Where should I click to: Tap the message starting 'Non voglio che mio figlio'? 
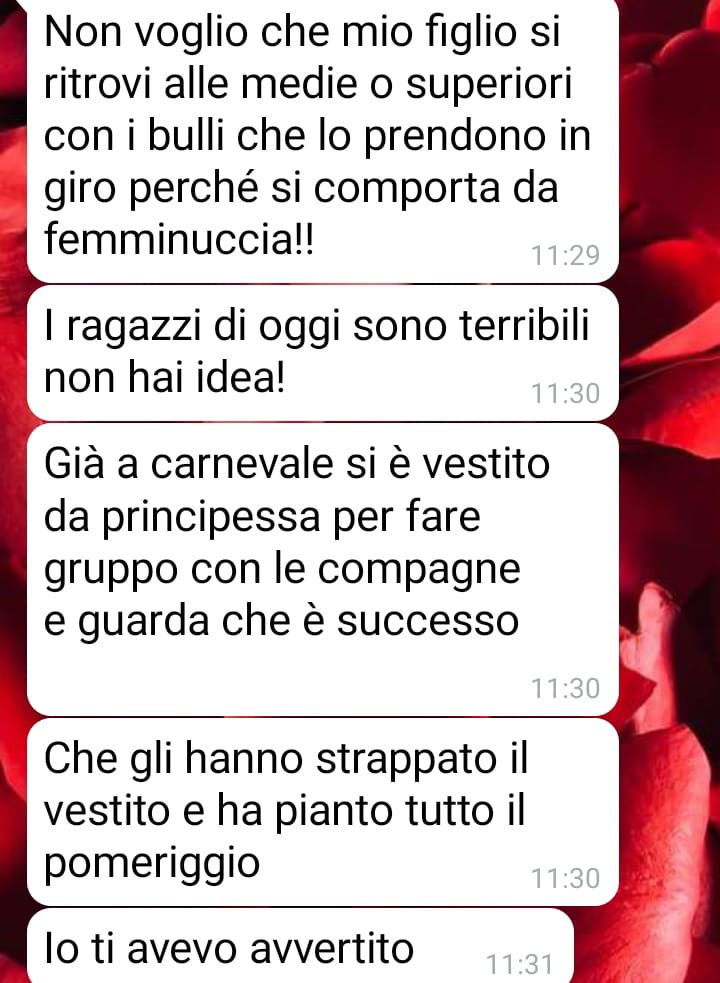[x=322, y=140]
